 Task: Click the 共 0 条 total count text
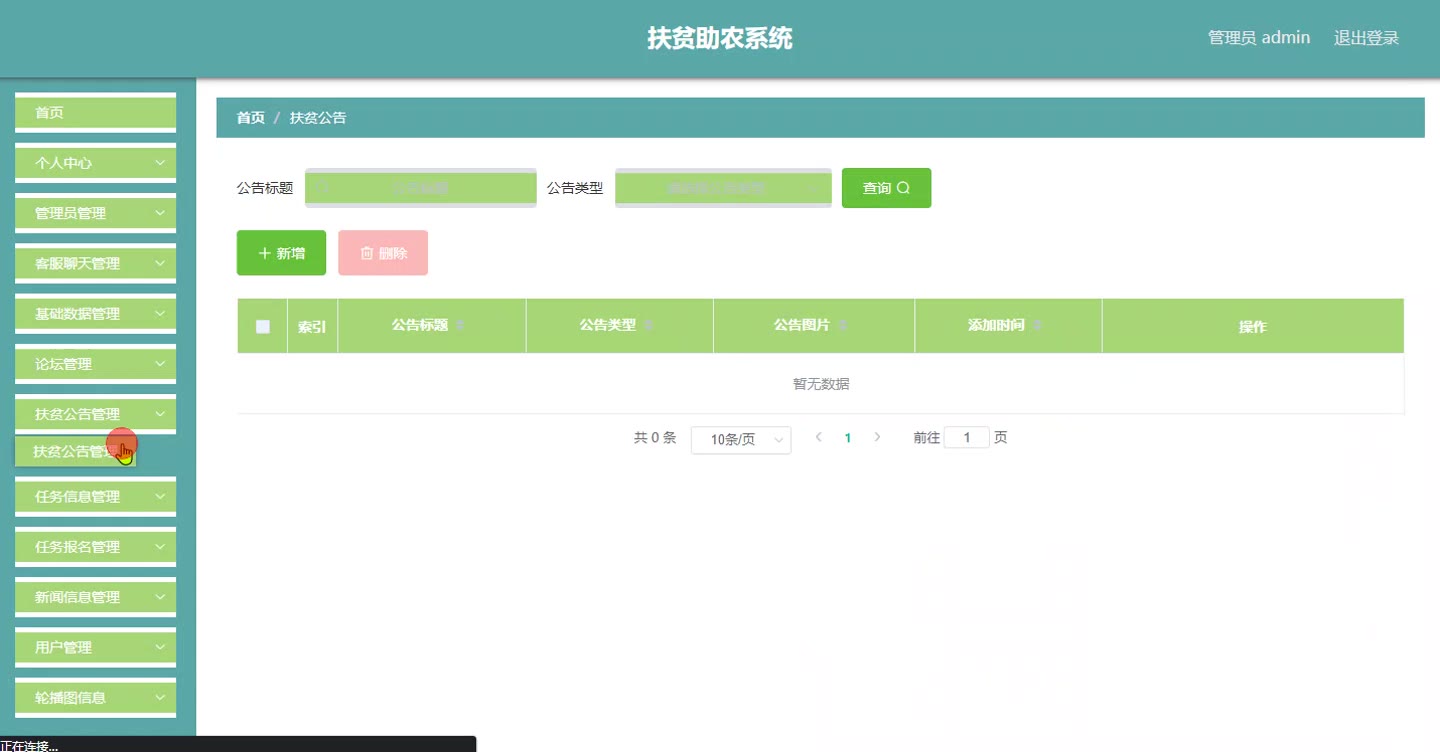[x=655, y=438]
